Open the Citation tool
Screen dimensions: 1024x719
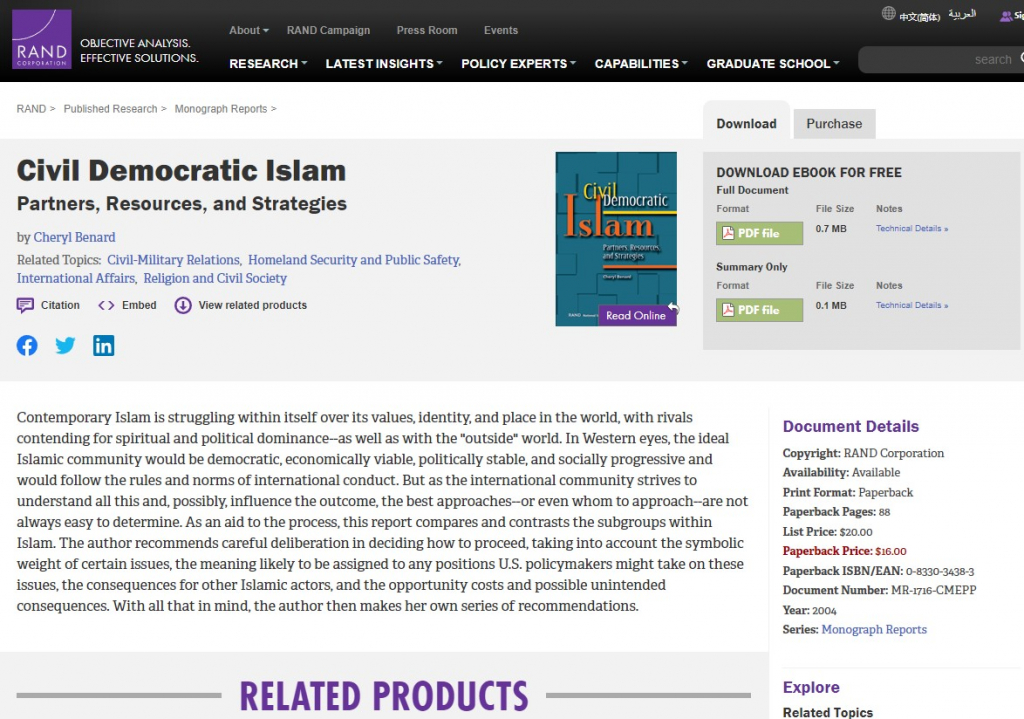click(x=48, y=305)
